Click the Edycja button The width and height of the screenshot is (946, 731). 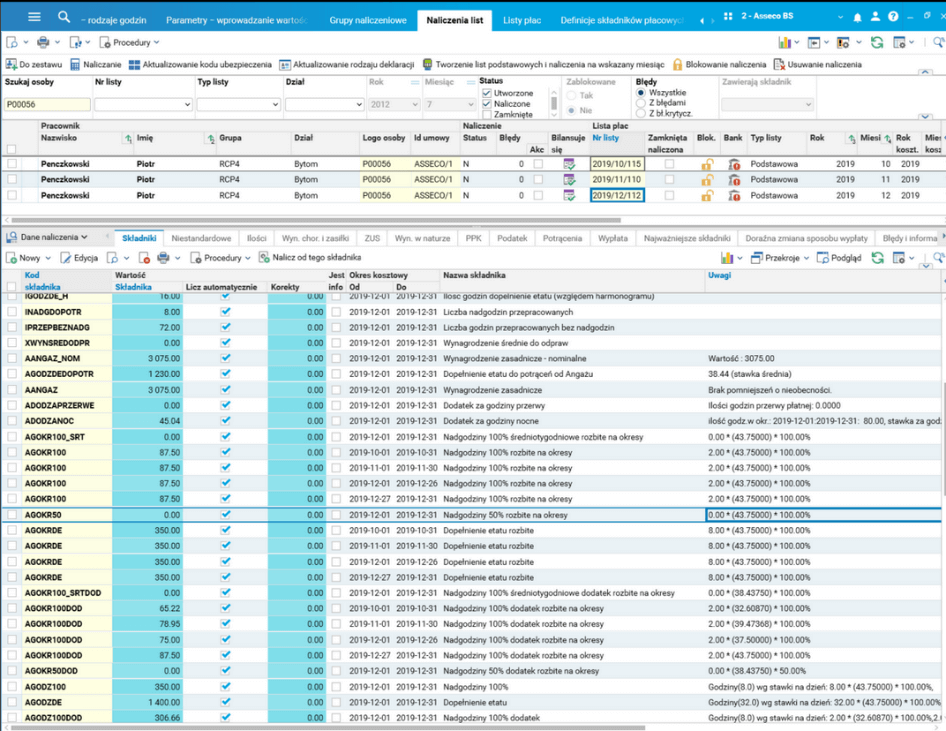pos(79,258)
